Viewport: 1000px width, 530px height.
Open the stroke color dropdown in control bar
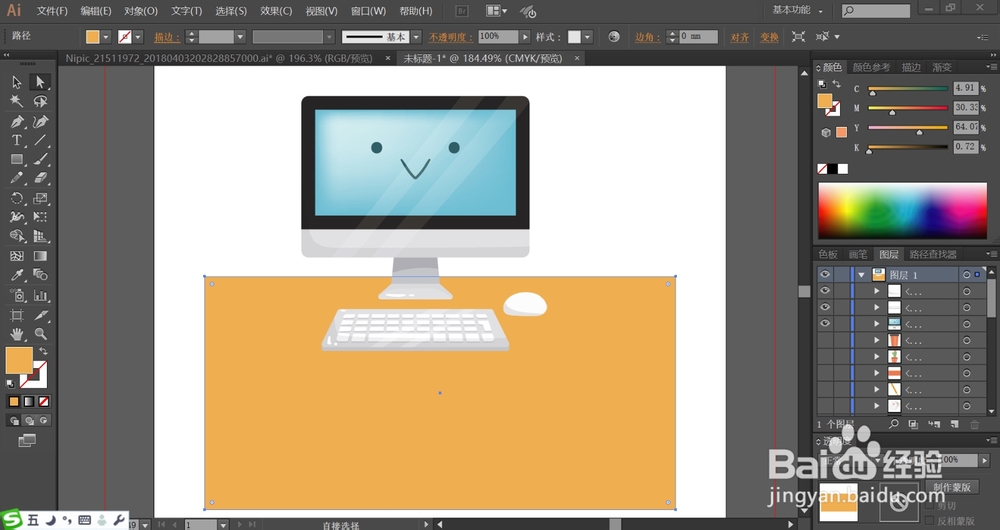[138, 37]
